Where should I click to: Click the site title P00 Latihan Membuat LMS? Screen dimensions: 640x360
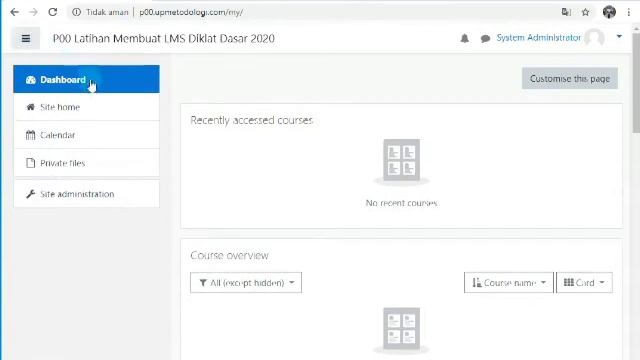tap(164, 38)
